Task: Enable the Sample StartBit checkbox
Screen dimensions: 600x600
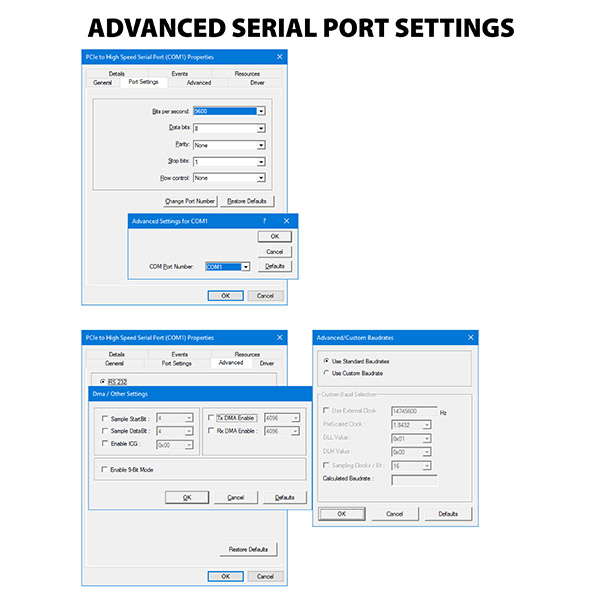Action: tap(105, 417)
